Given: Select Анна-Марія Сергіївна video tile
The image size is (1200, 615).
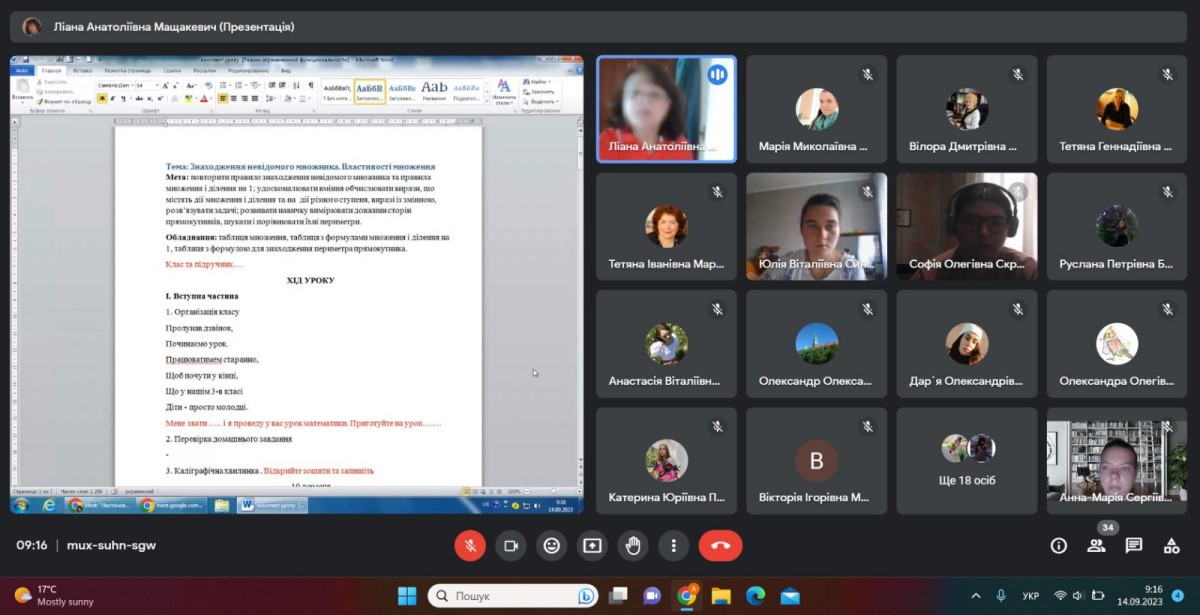Looking at the screenshot, I should point(1117,461).
